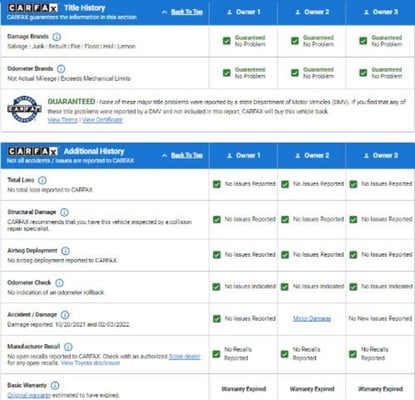Screen dimensions: 415x400
Task: Click Total Loss Owner 1 checkmark
Action: [217, 184]
